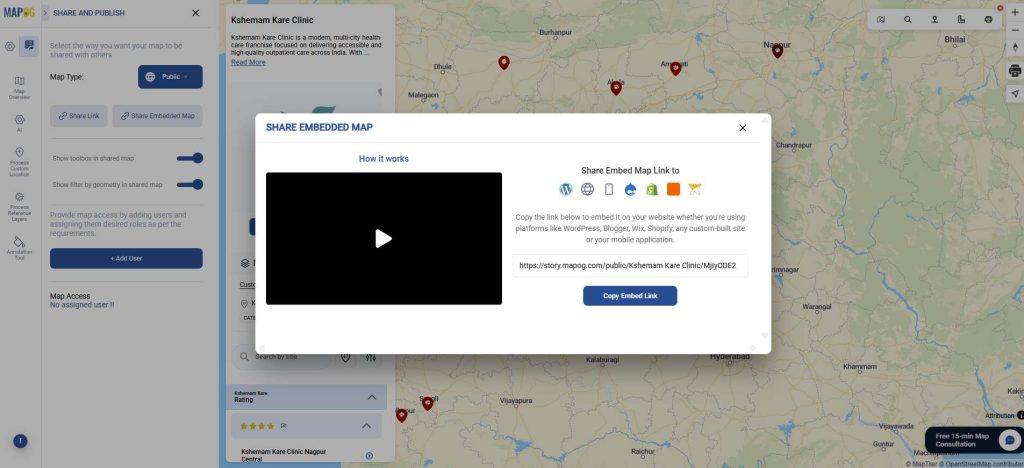Collapse the four-star rating group

[x=366, y=426]
